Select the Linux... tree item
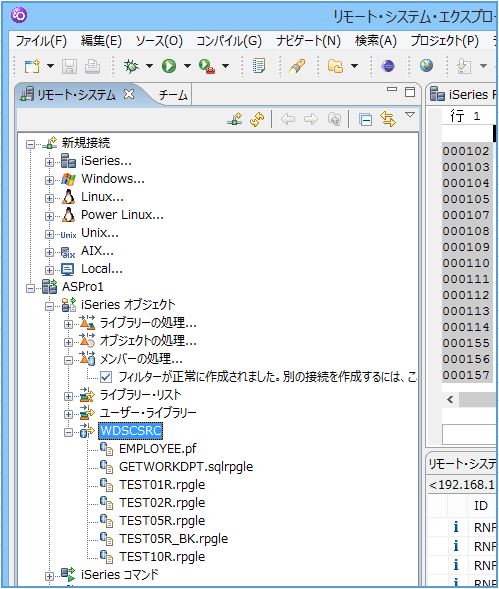Image resolution: width=499 pixels, height=589 pixels. tap(102, 197)
